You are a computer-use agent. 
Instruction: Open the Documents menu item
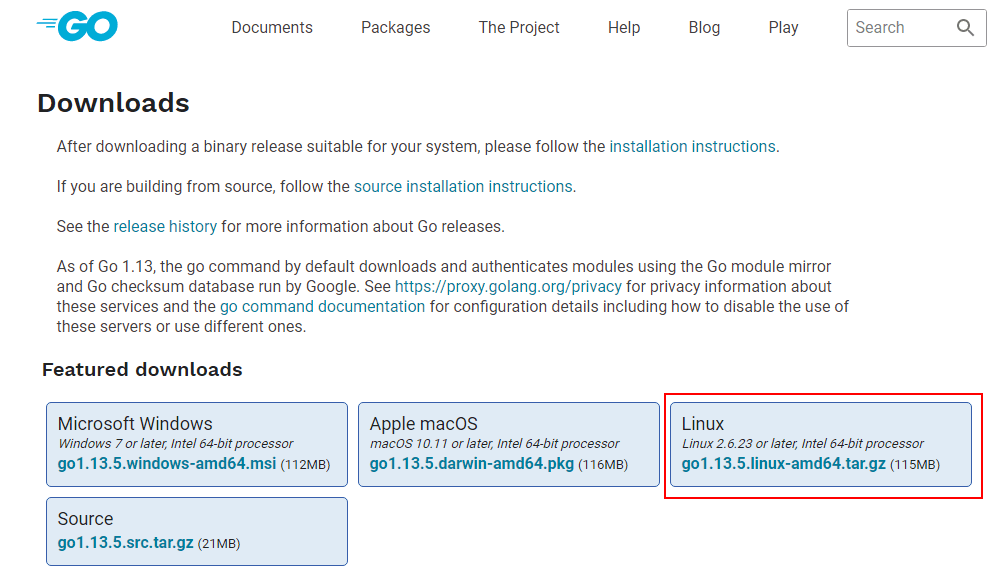click(272, 28)
